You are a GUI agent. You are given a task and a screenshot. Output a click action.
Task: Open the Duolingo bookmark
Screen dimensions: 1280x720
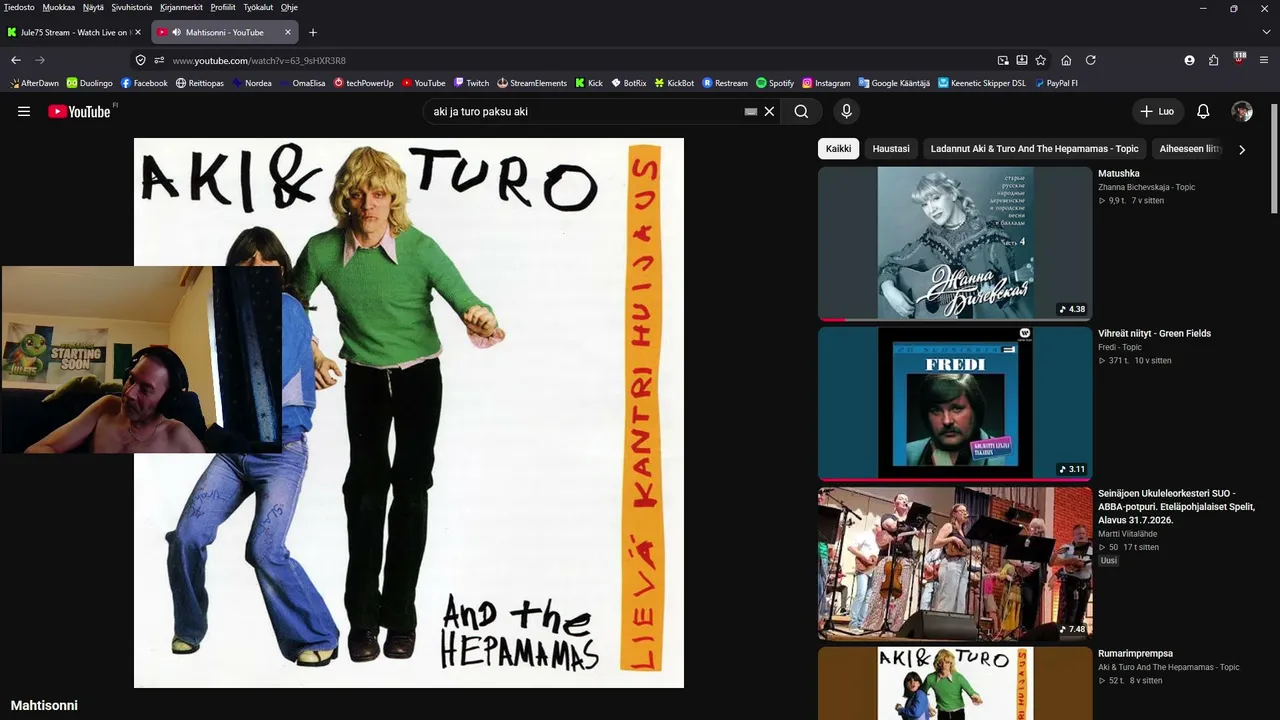[89, 83]
